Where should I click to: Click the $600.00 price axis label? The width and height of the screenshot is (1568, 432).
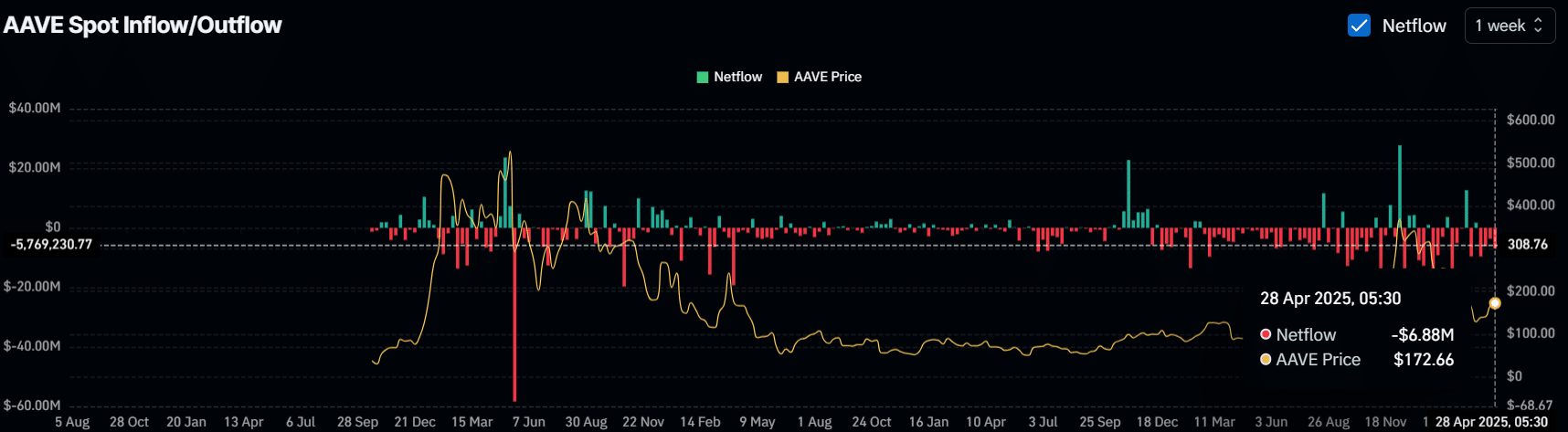point(1531,120)
